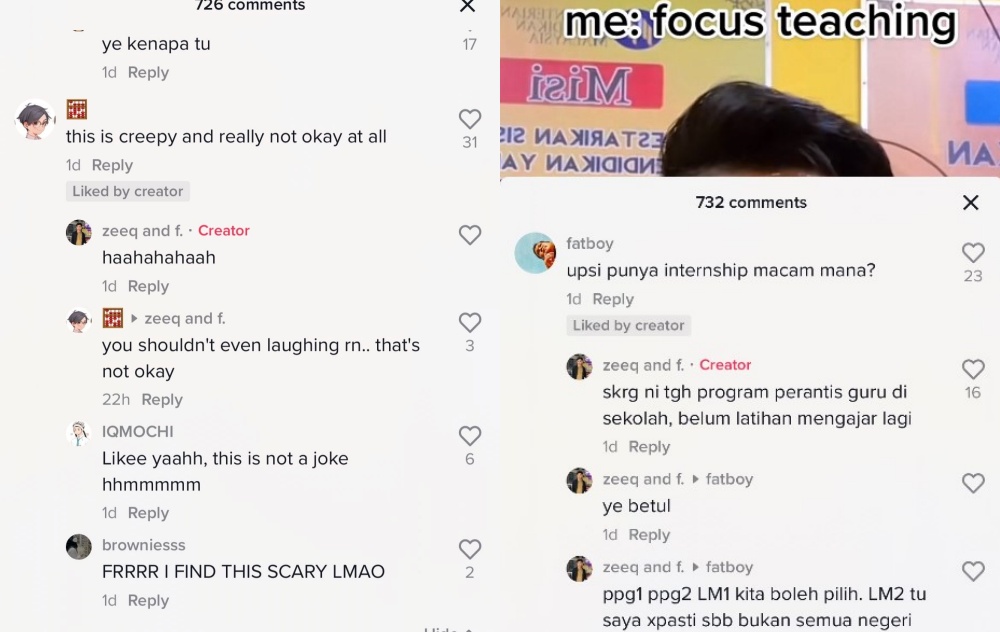Like the creator's "haahahahaah" reply
Image resolution: width=1000 pixels, height=632 pixels.
click(469, 235)
